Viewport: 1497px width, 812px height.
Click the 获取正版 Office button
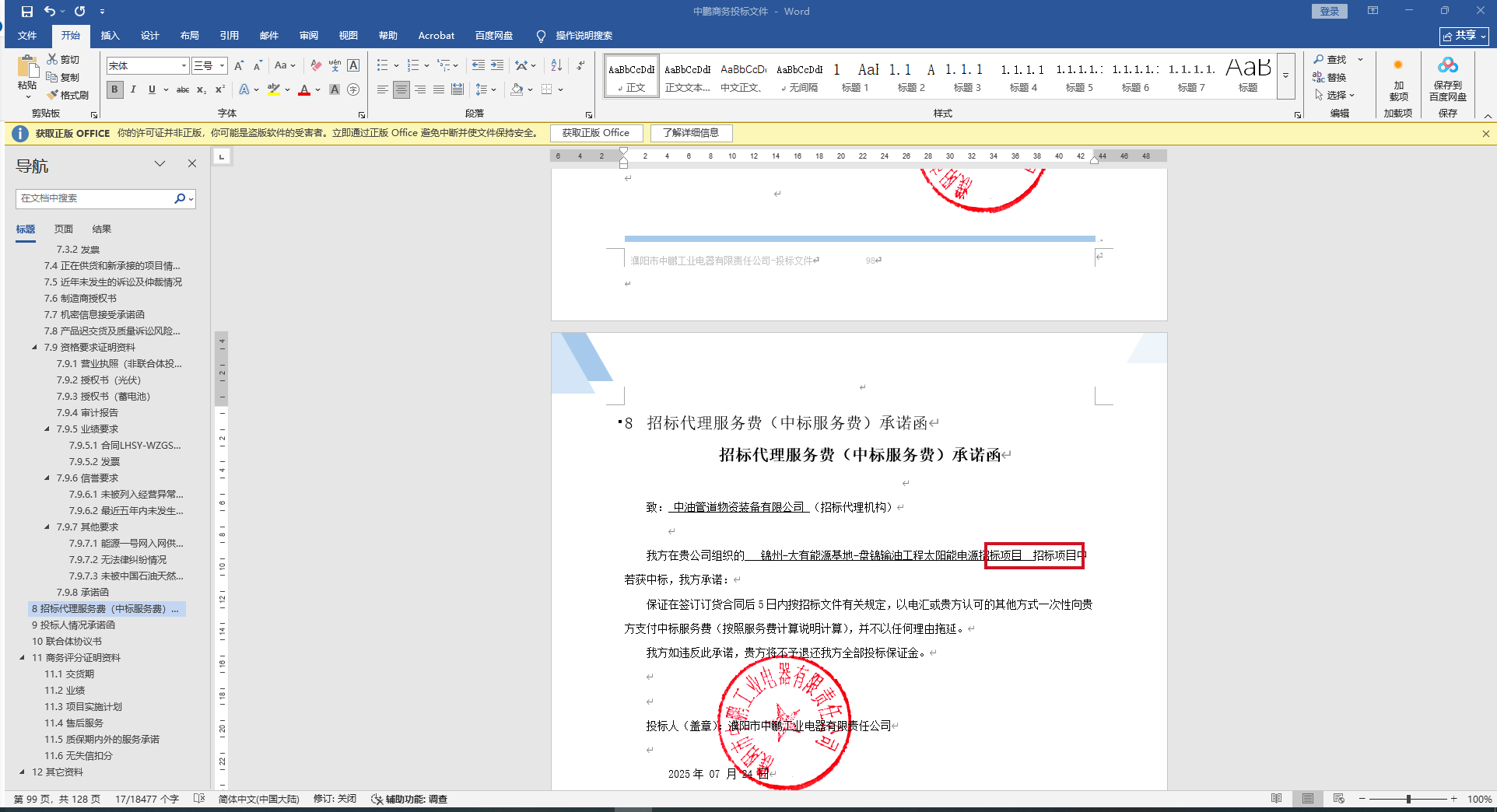(596, 133)
